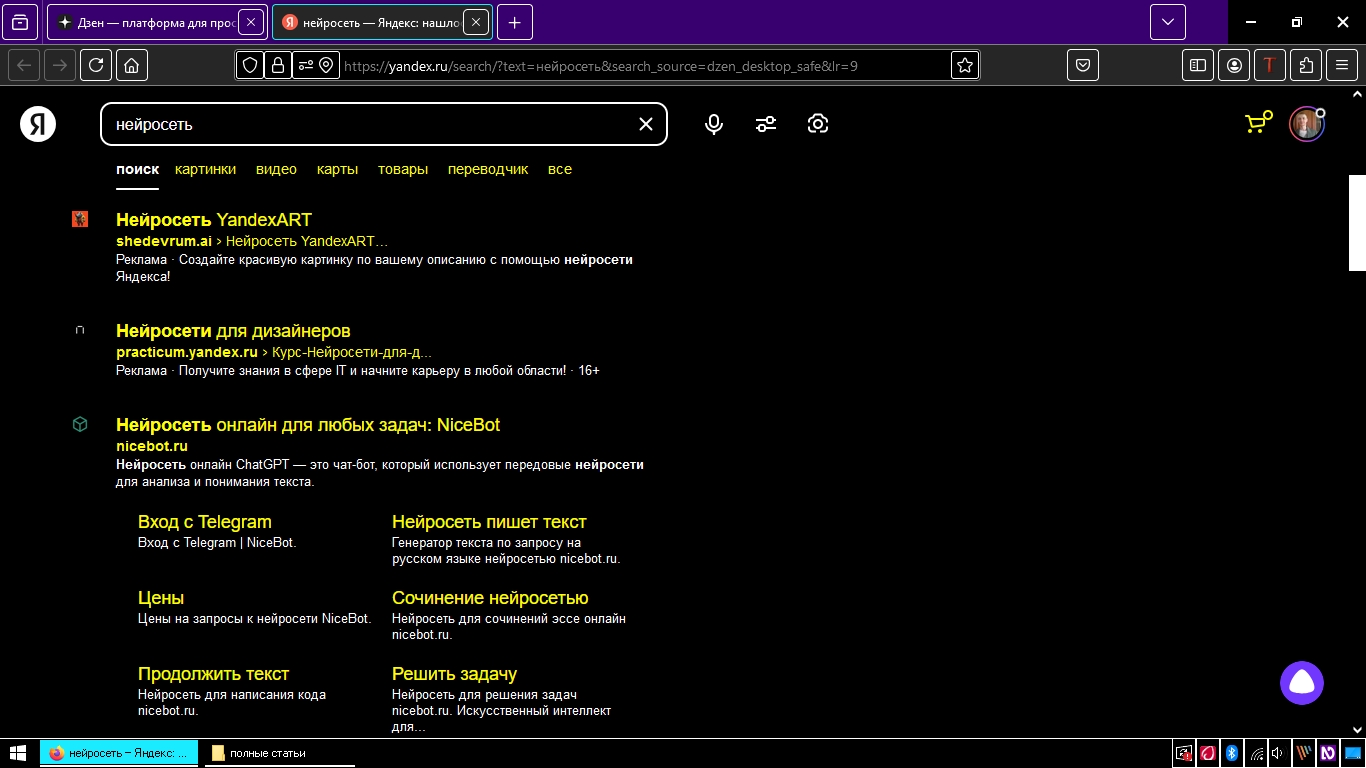The image size is (1366, 768).
Task: Open volume speaker tray icon
Action: pyautogui.click(x=1278, y=753)
